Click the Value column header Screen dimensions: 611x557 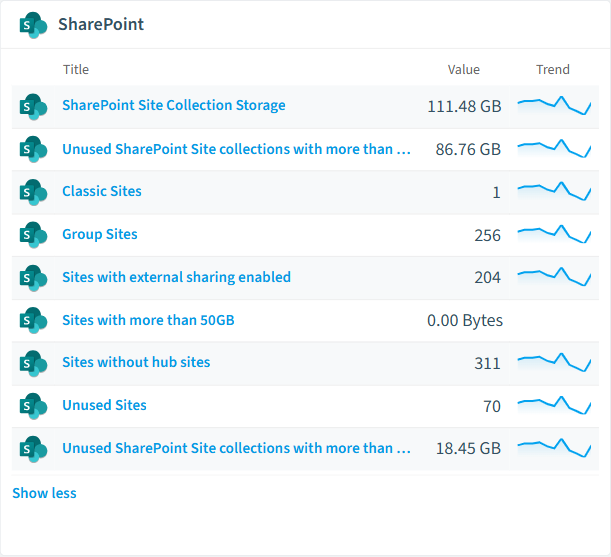[x=464, y=69]
